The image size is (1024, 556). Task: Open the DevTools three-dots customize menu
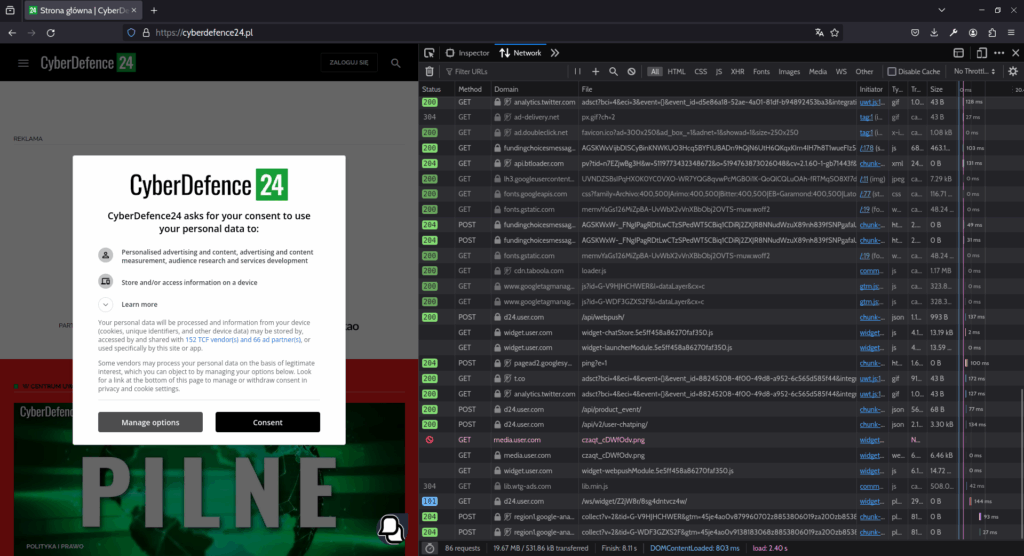[999, 53]
